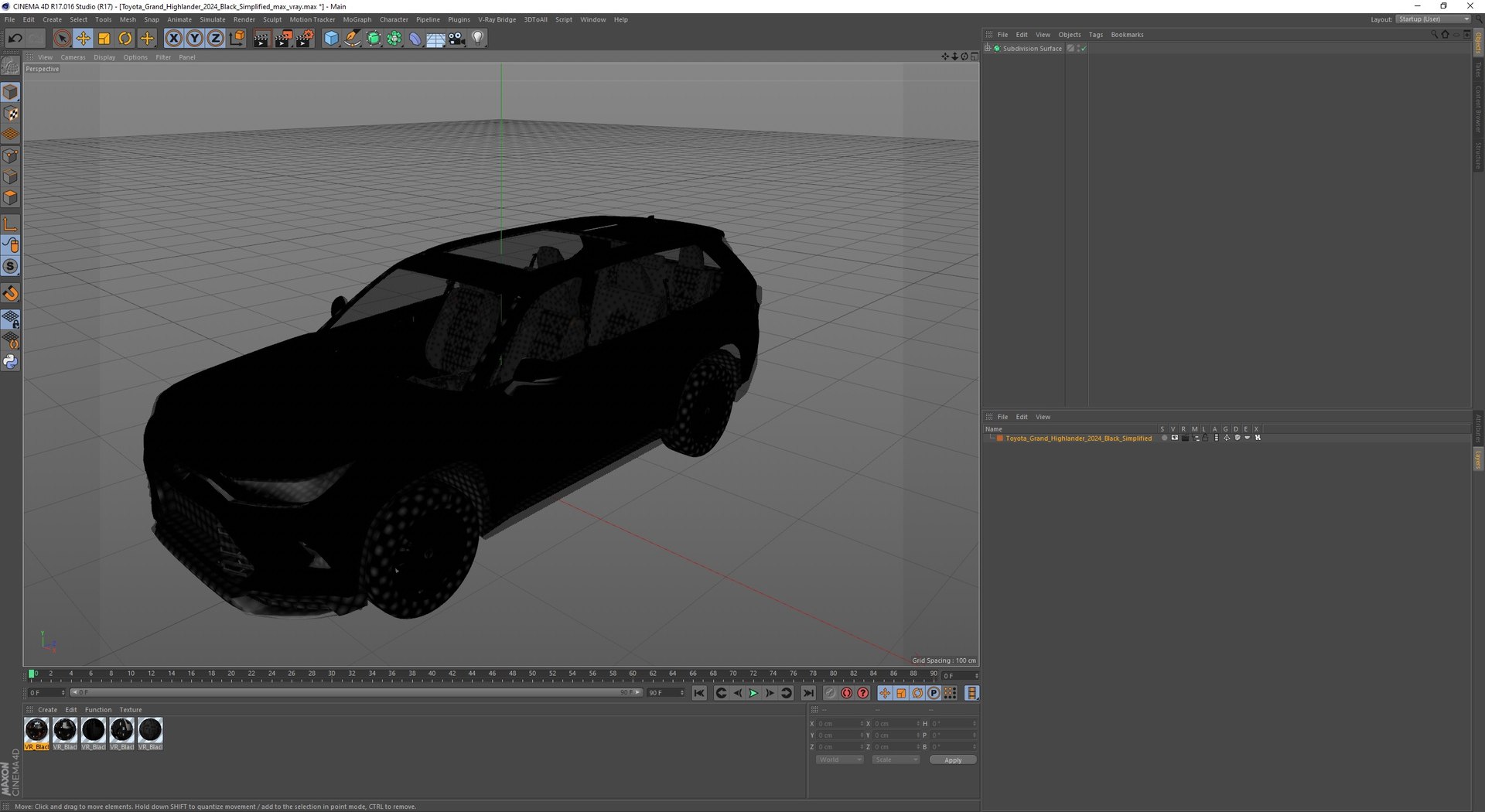The width and height of the screenshot is (1485, 812).
Task: Toggle the Subdivision Surface enable checkmark
Action: click(x=1084, y=49)
